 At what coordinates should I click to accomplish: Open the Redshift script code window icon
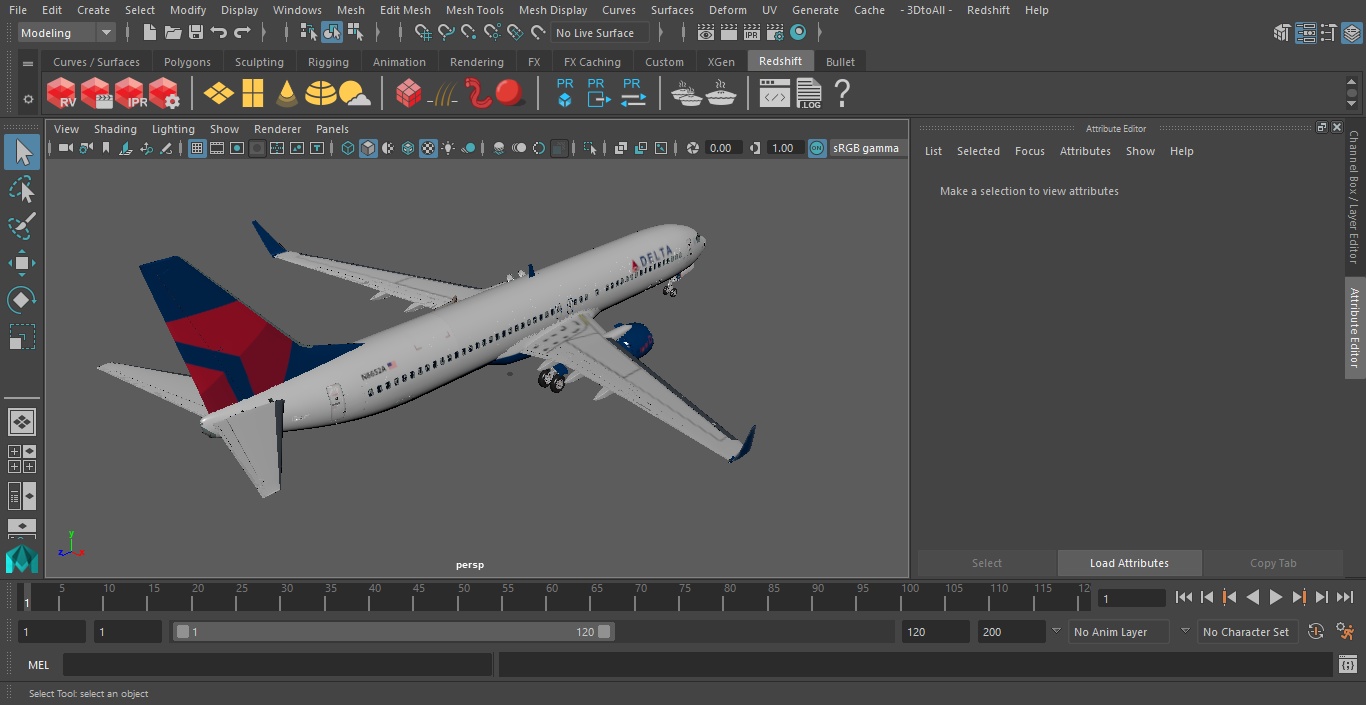[775, 94]
